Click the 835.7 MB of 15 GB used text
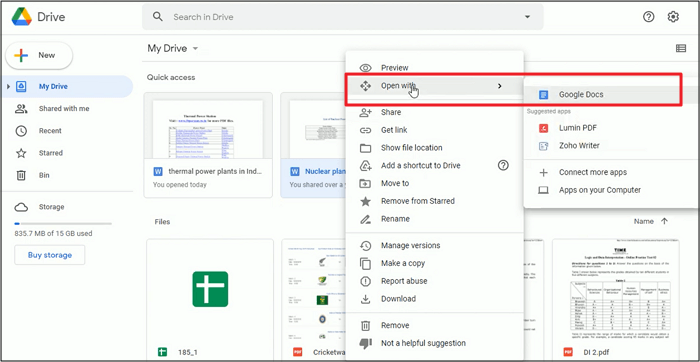 click(54, 233)
